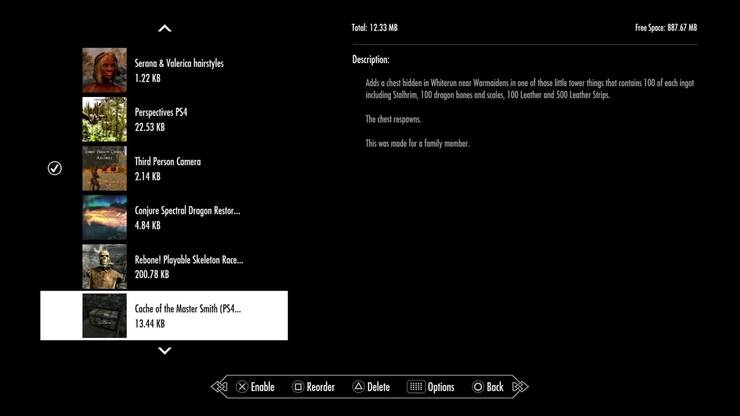The image size is (740, 416).
Task: Click the square button icon beside Reorder
Action: 297,387
